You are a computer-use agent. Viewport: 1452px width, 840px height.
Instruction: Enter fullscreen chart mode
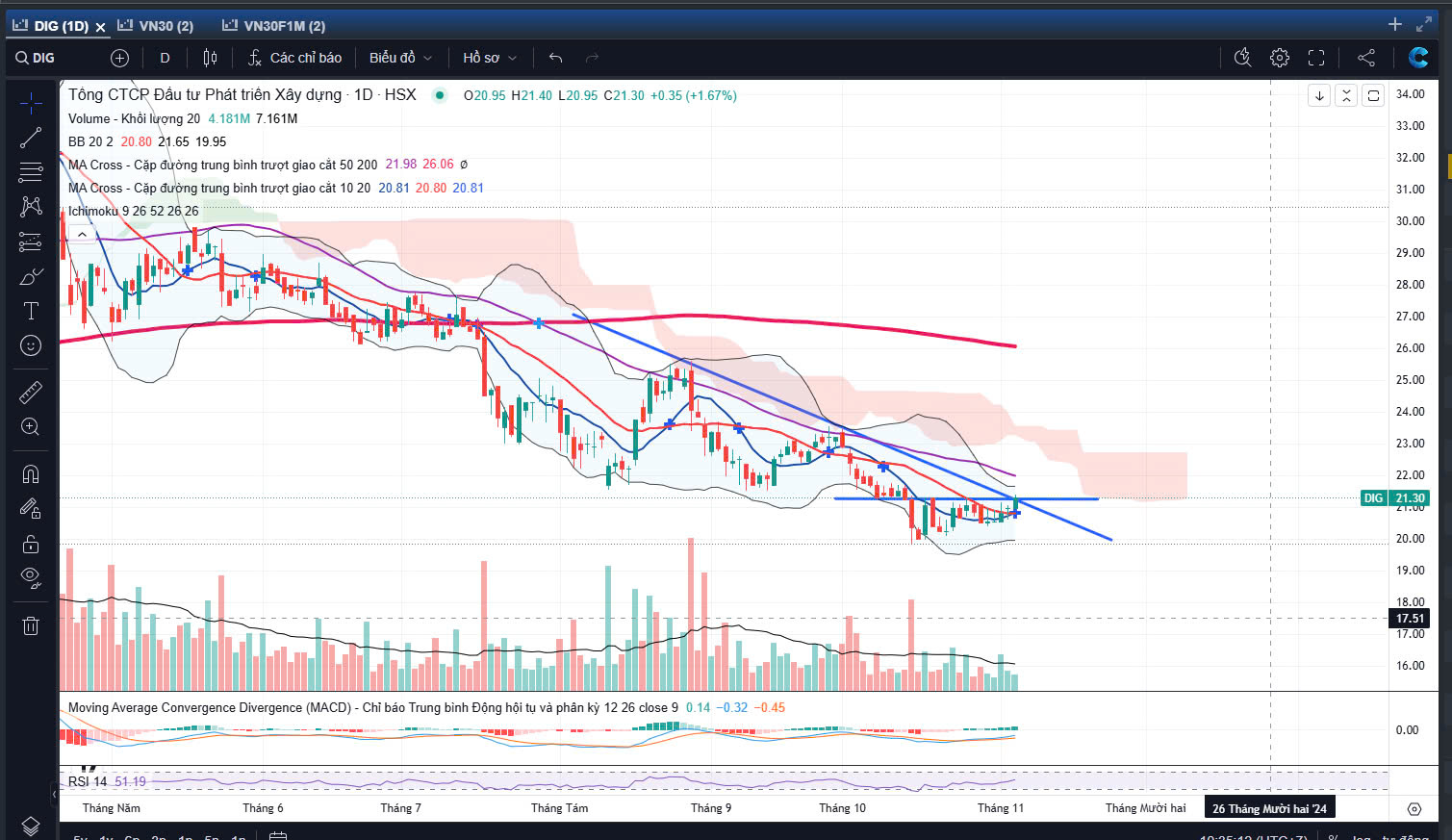1316,58
